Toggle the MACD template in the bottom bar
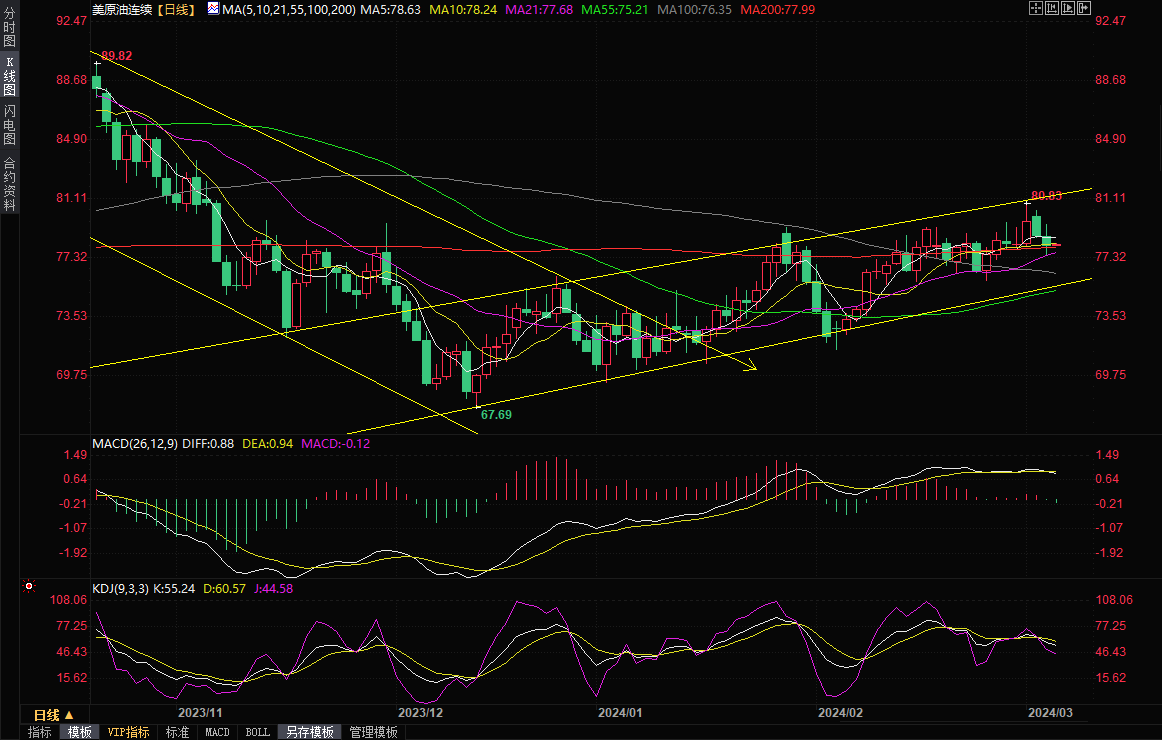1162x740 pixels. tap(217, 732)
